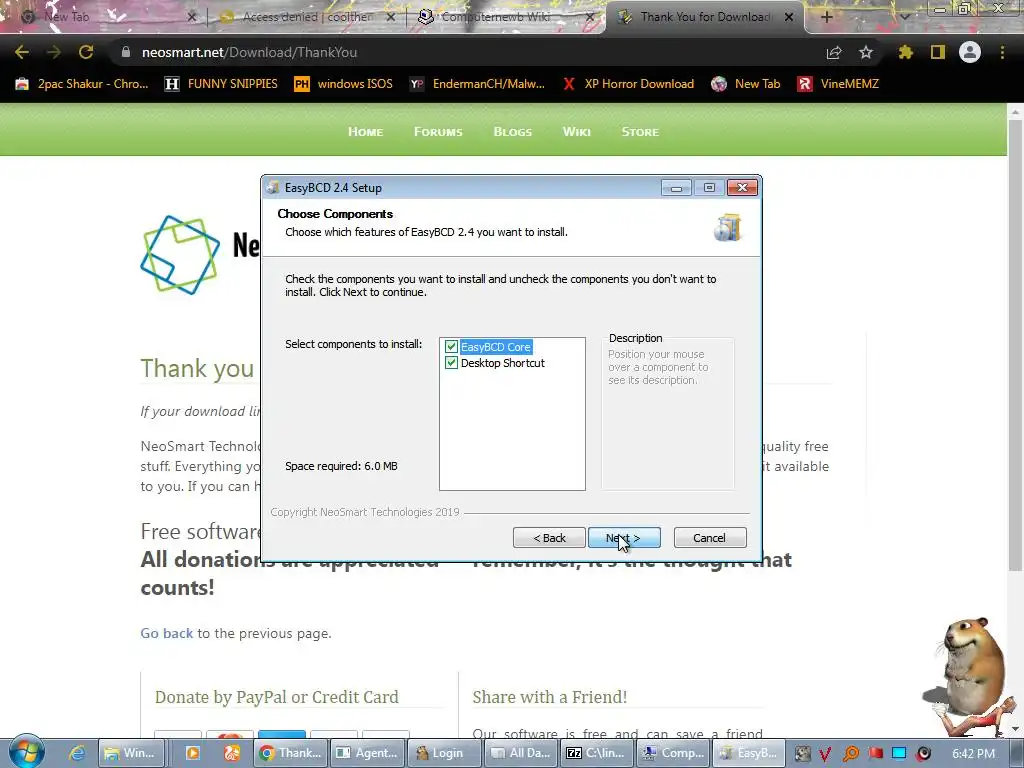
Task: Open the Chrome three-dot menu
Action: (1002, 52)
